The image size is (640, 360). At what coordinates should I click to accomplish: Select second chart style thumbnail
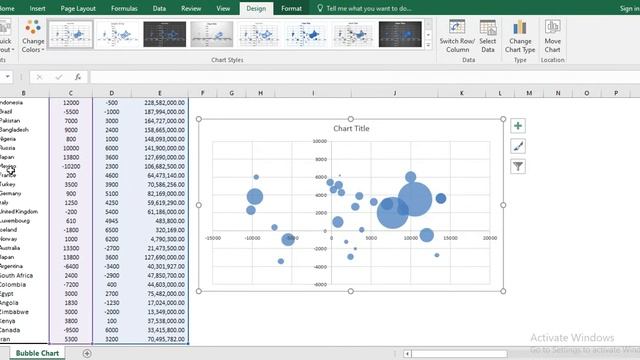pos(118,34)
